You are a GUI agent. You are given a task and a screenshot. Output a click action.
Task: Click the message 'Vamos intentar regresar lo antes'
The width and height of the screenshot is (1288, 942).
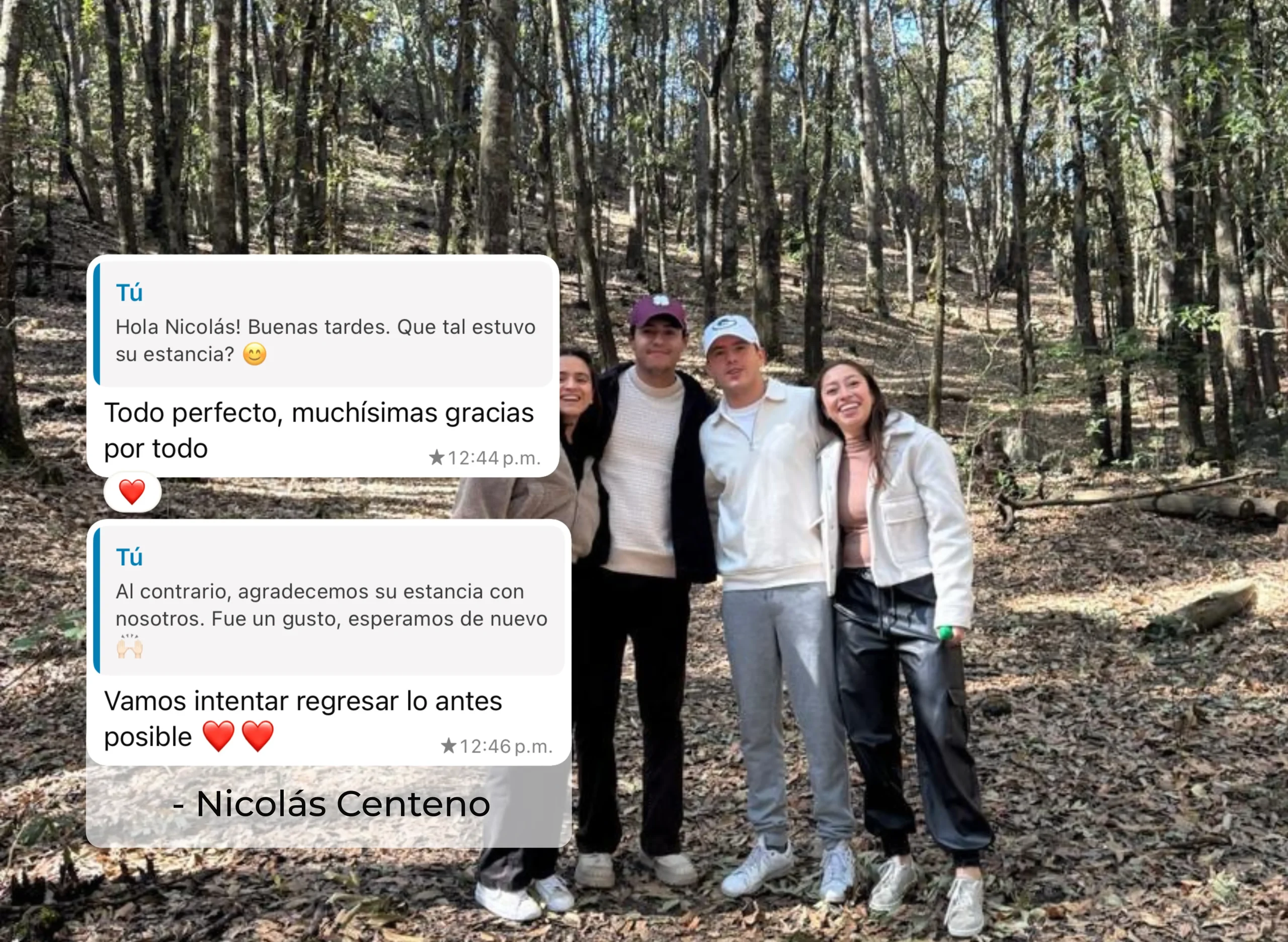coord(303,719)
